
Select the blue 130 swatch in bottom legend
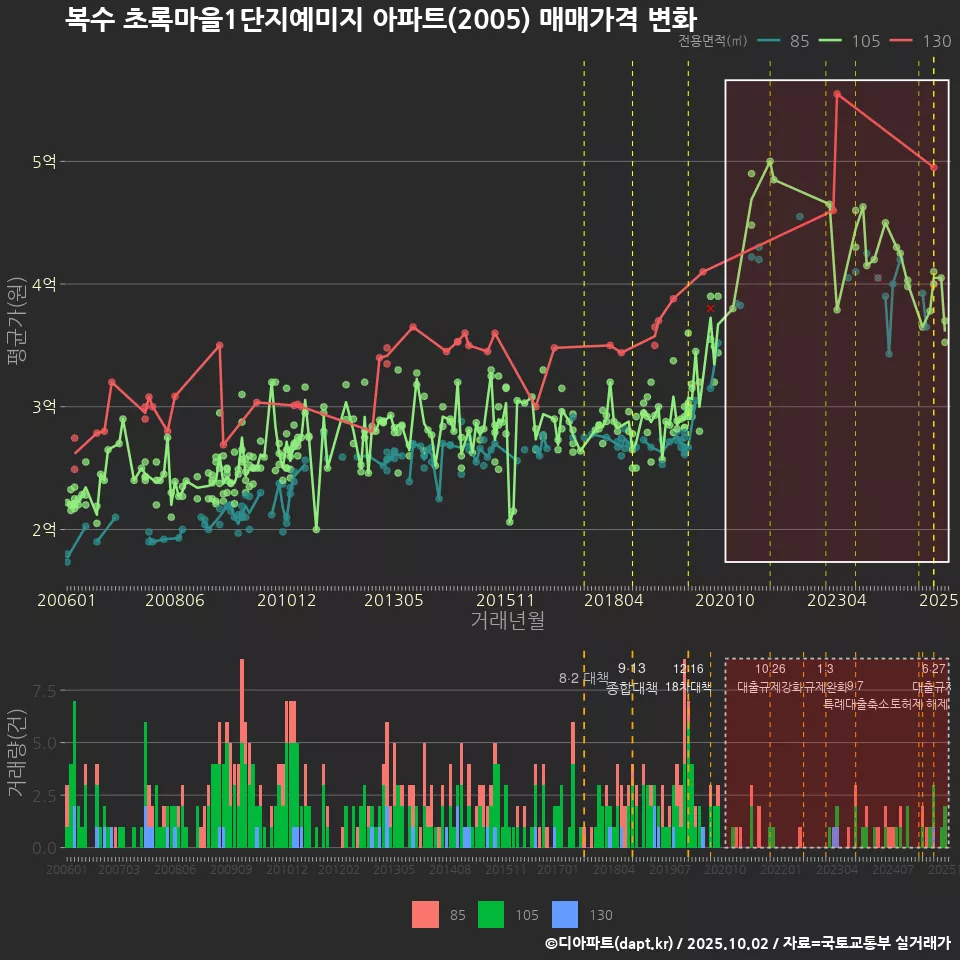[566, 914]
